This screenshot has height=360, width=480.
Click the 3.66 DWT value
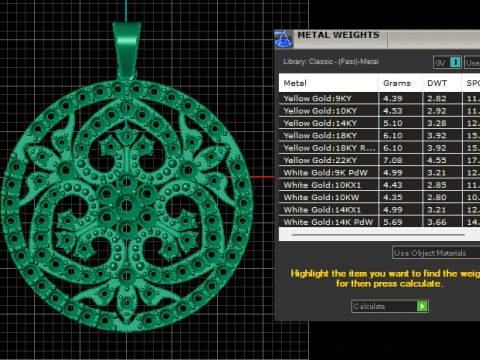437,222
